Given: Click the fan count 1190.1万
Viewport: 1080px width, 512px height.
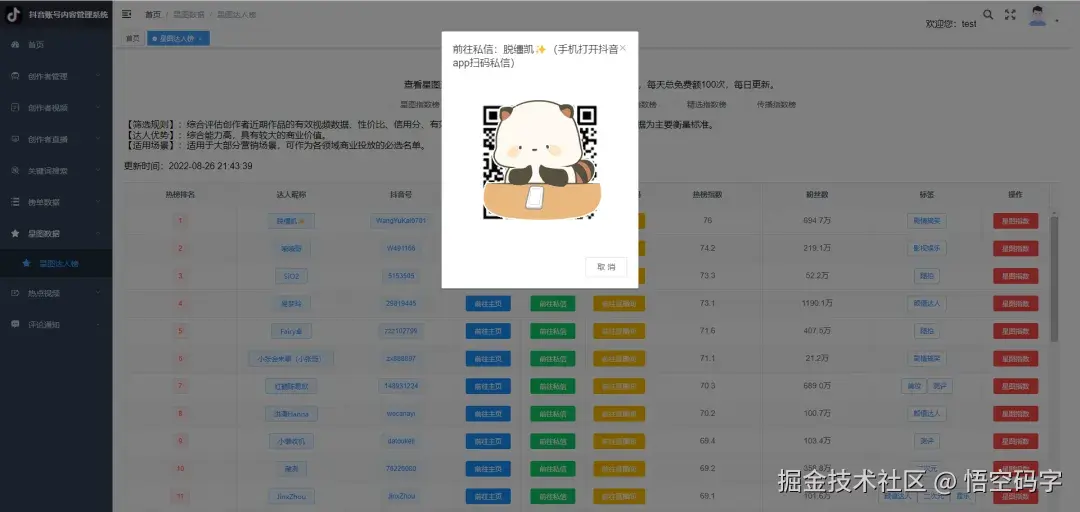Looking at the screenshot, I should [817, 303].
